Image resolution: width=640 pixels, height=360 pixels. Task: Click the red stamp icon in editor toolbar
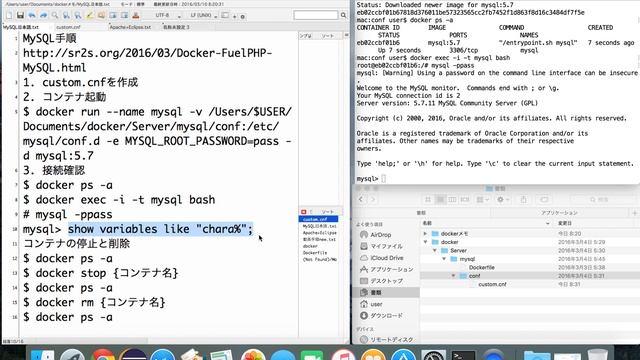(136, 16)
